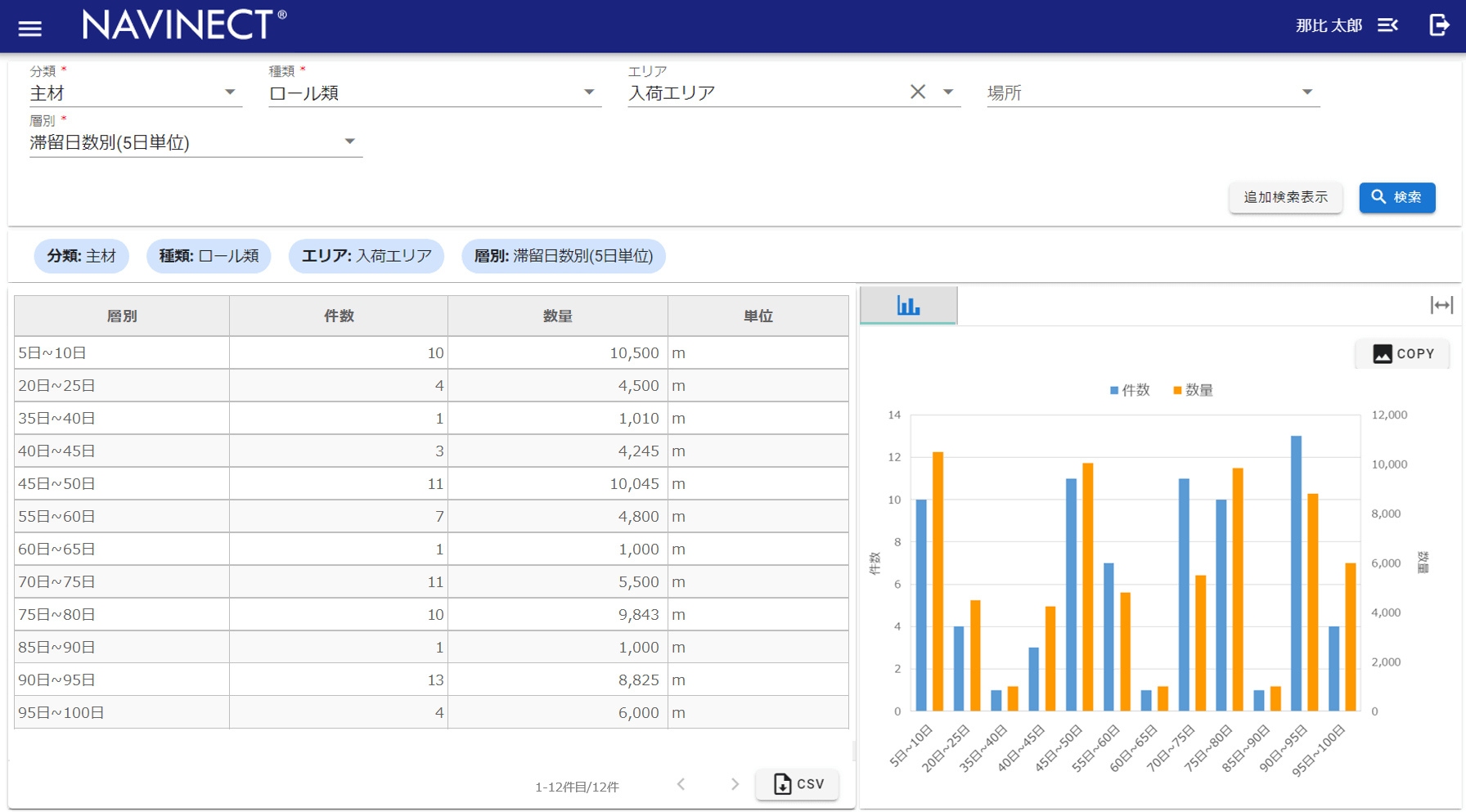Click the 単位 column header
Image resolution: width=1466 pixels, height=812 pixels.
coord(758,316)
